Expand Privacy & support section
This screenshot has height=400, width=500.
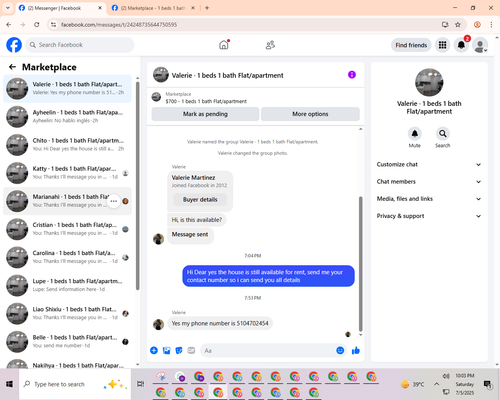[x=429, y=216]
